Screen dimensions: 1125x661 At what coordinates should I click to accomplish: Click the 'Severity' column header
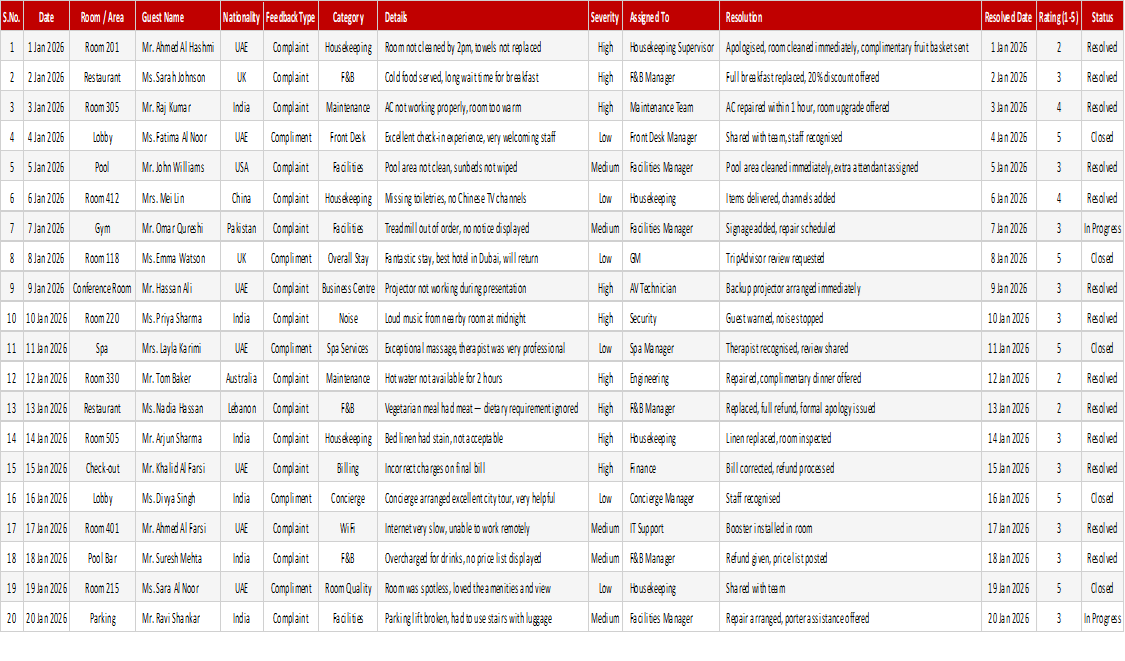(605, 17)
